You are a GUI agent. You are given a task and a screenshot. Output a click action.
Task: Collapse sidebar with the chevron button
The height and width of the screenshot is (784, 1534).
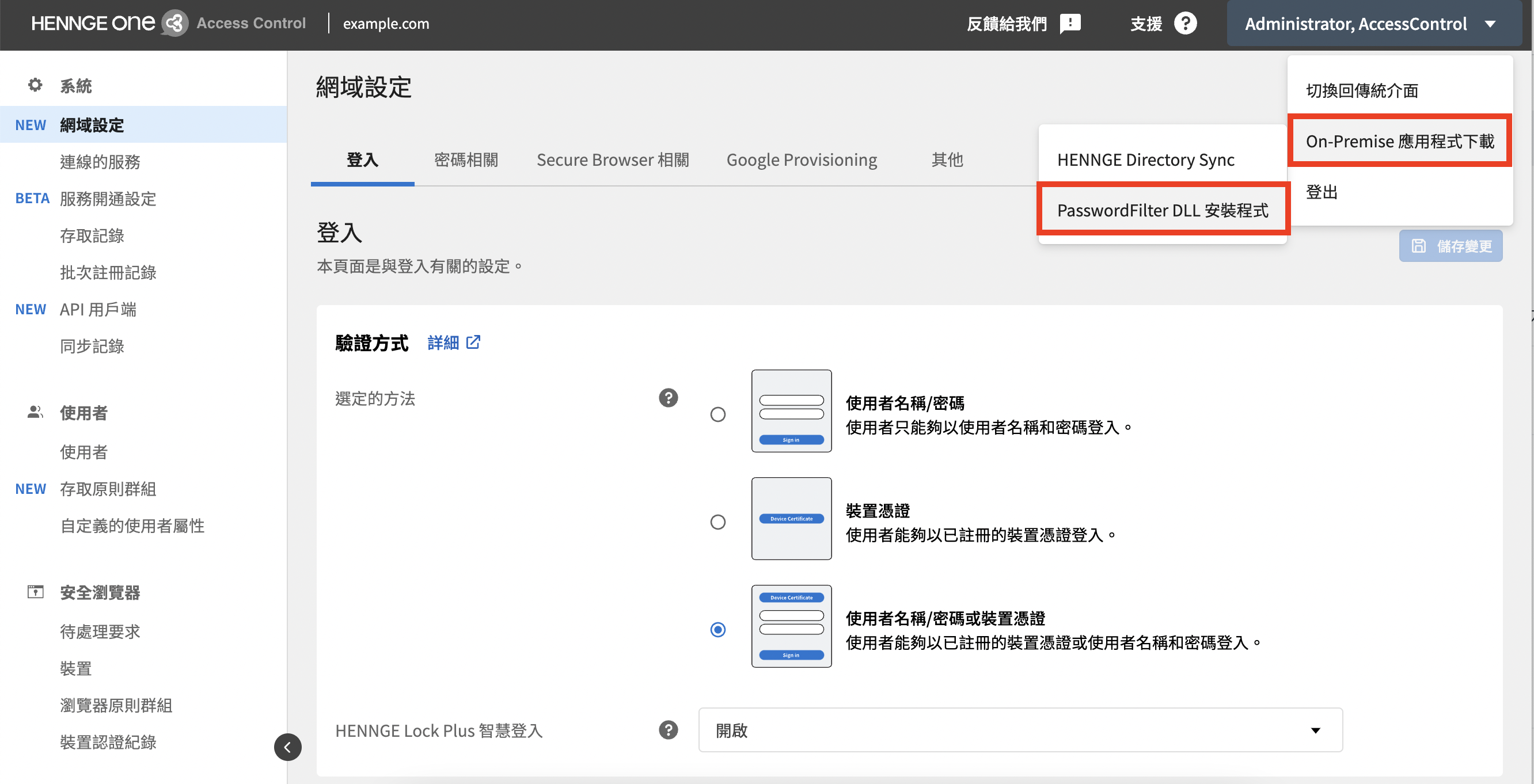click(x=288, y=747)
